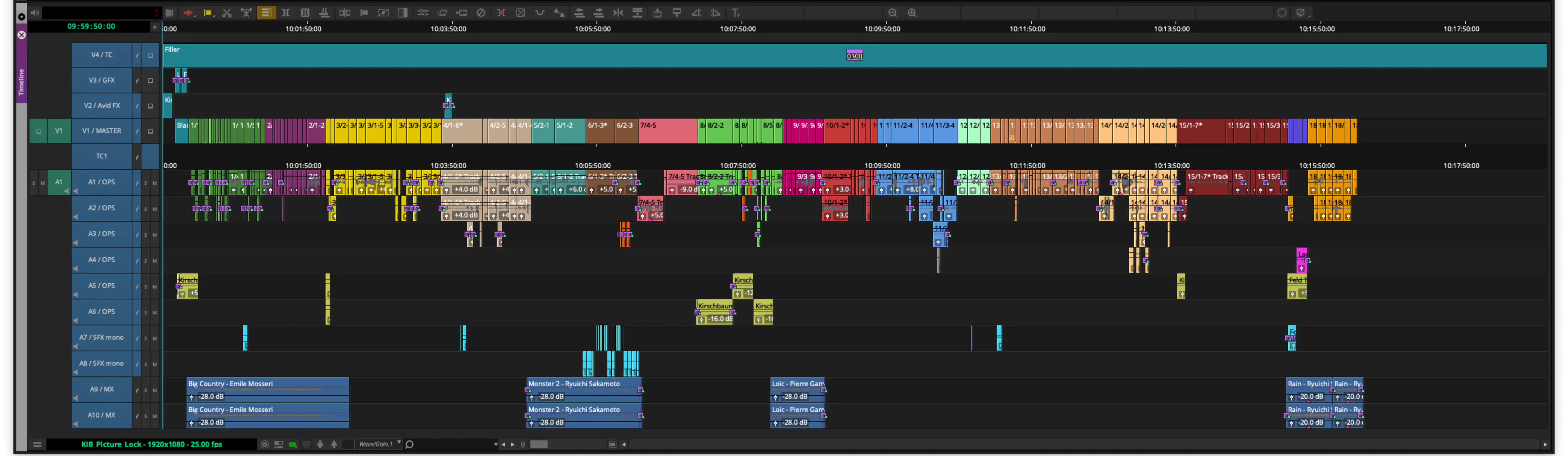Open the Timeline fast menu hamburger
Viewport: 1568px width, 456px height.
coord(37,445)
